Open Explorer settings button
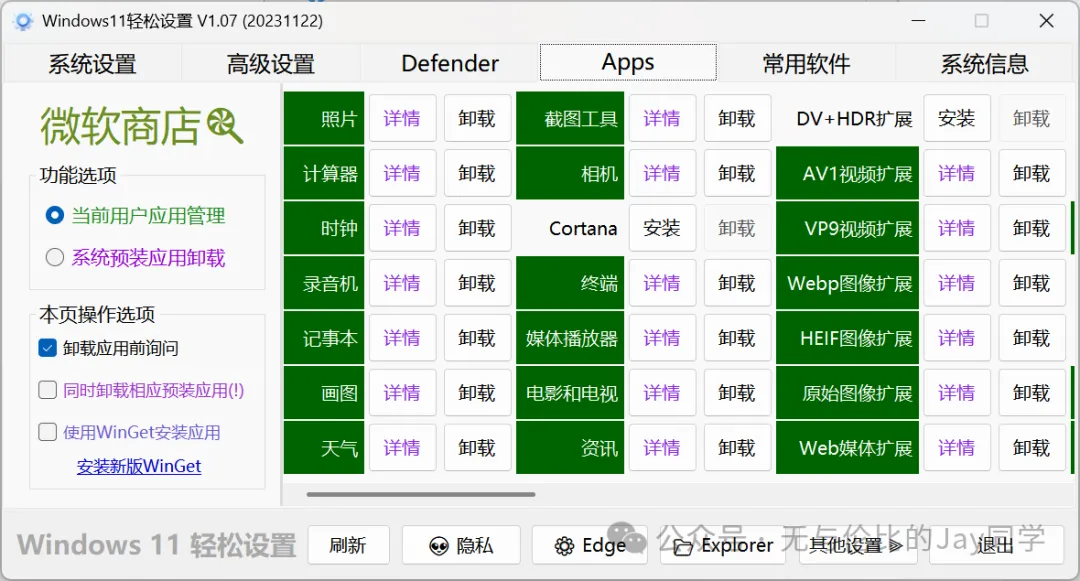The height and width of the screenshot is (581, 1080). [723, 545]
